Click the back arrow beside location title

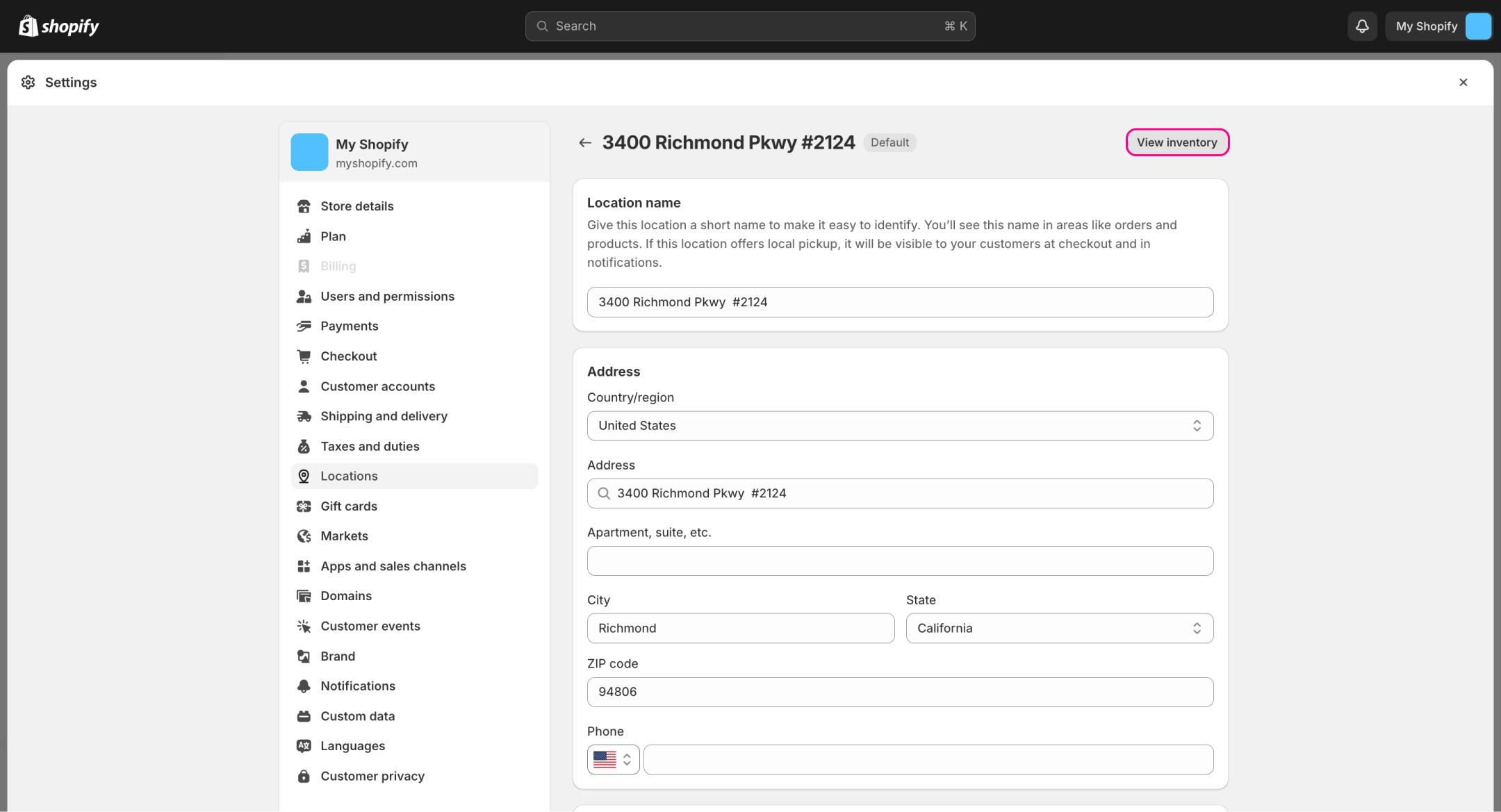click(585, 142)
